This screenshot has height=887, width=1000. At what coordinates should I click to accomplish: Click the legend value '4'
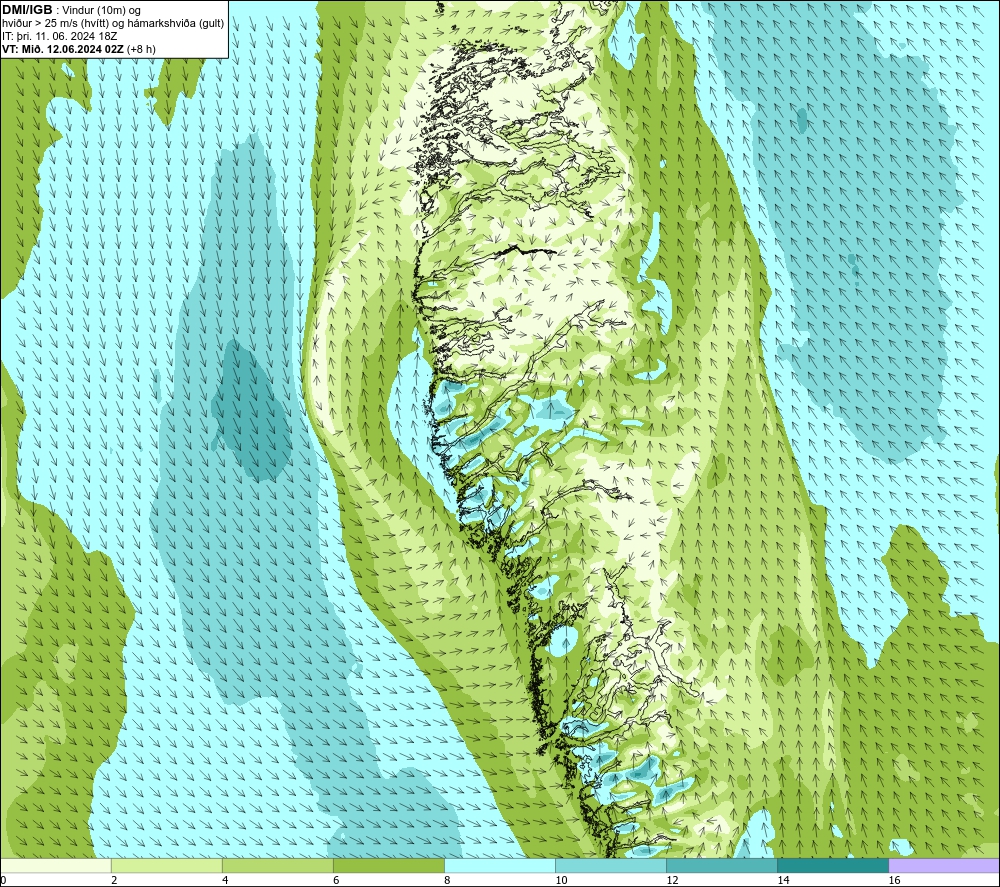(225, 881)
